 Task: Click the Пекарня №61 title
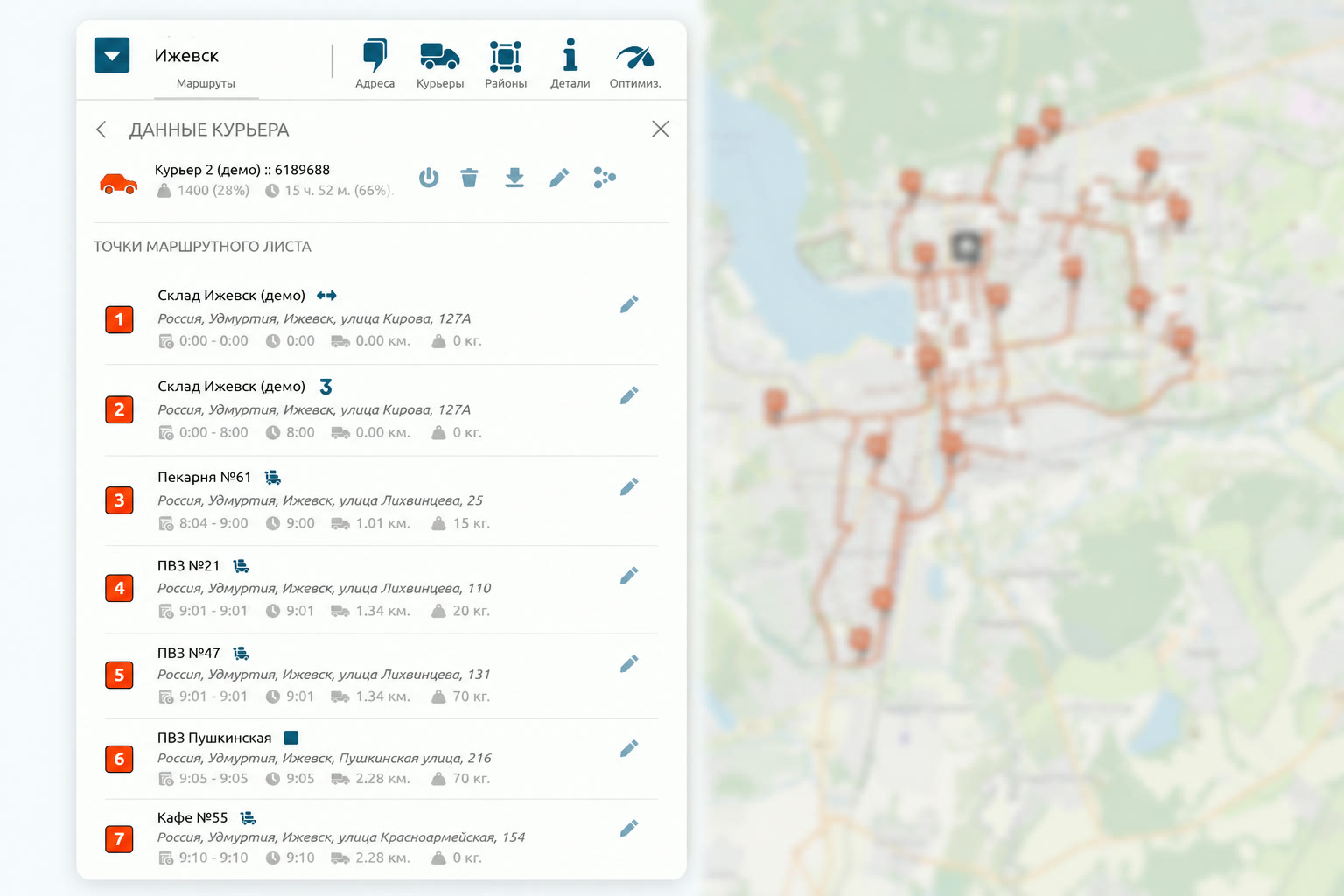click(204, 477)
